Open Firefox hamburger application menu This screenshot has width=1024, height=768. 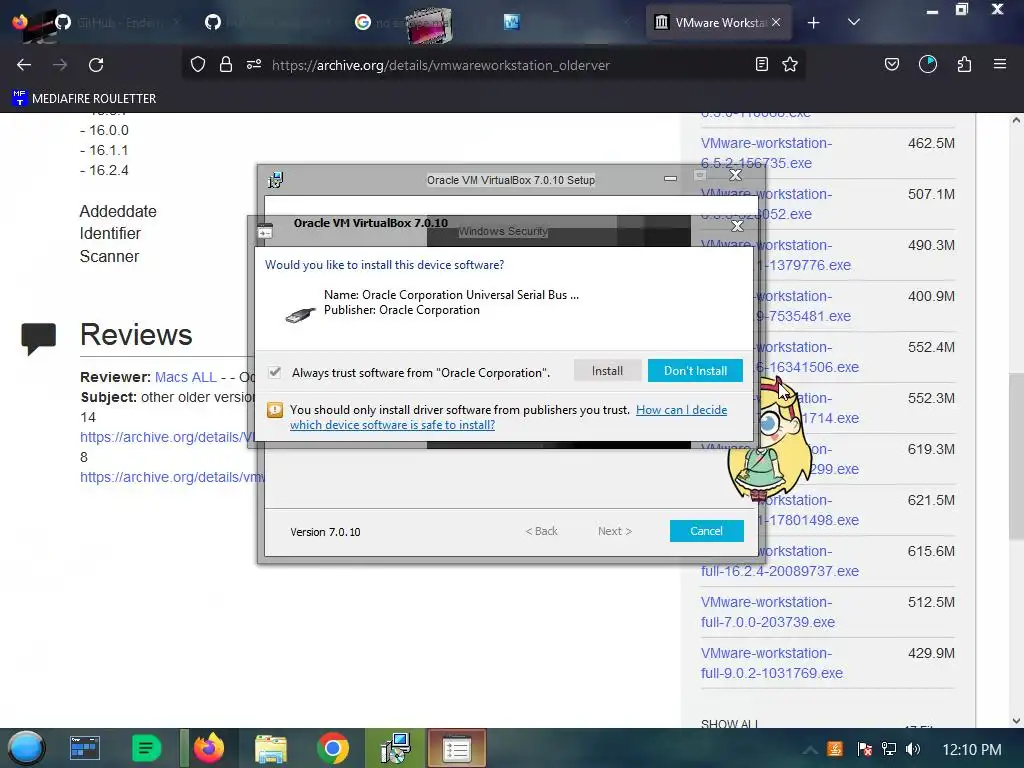tap(1000, 64)
